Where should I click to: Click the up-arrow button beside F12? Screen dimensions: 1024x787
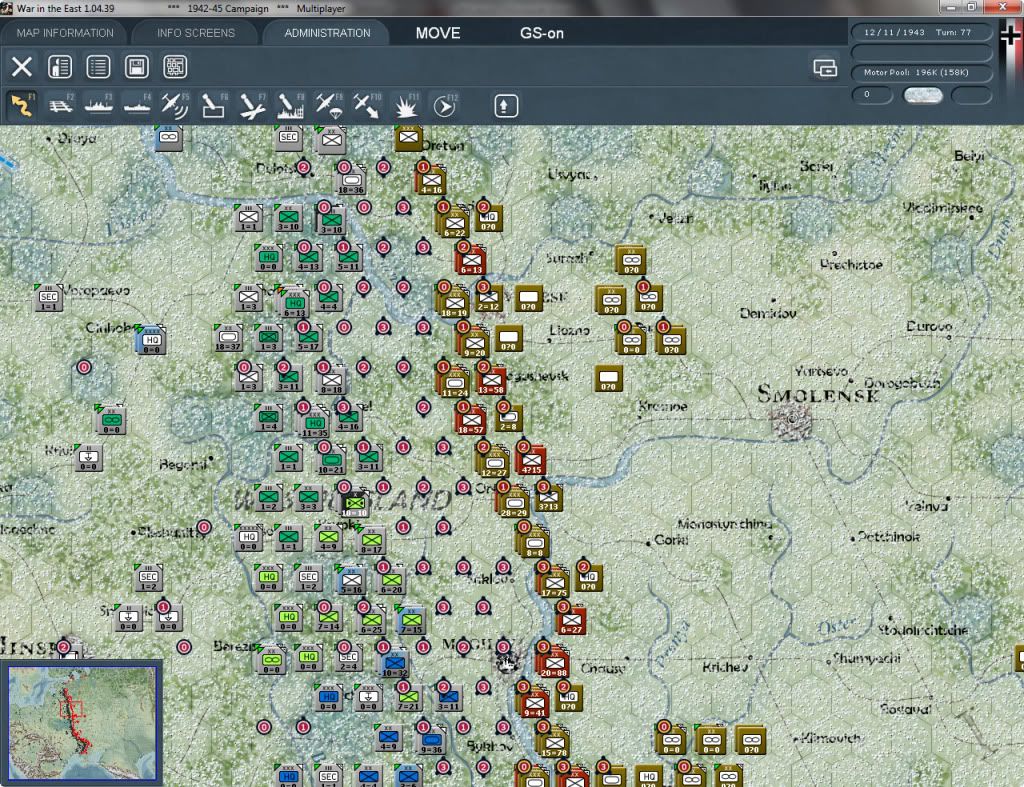click(506, 106)
